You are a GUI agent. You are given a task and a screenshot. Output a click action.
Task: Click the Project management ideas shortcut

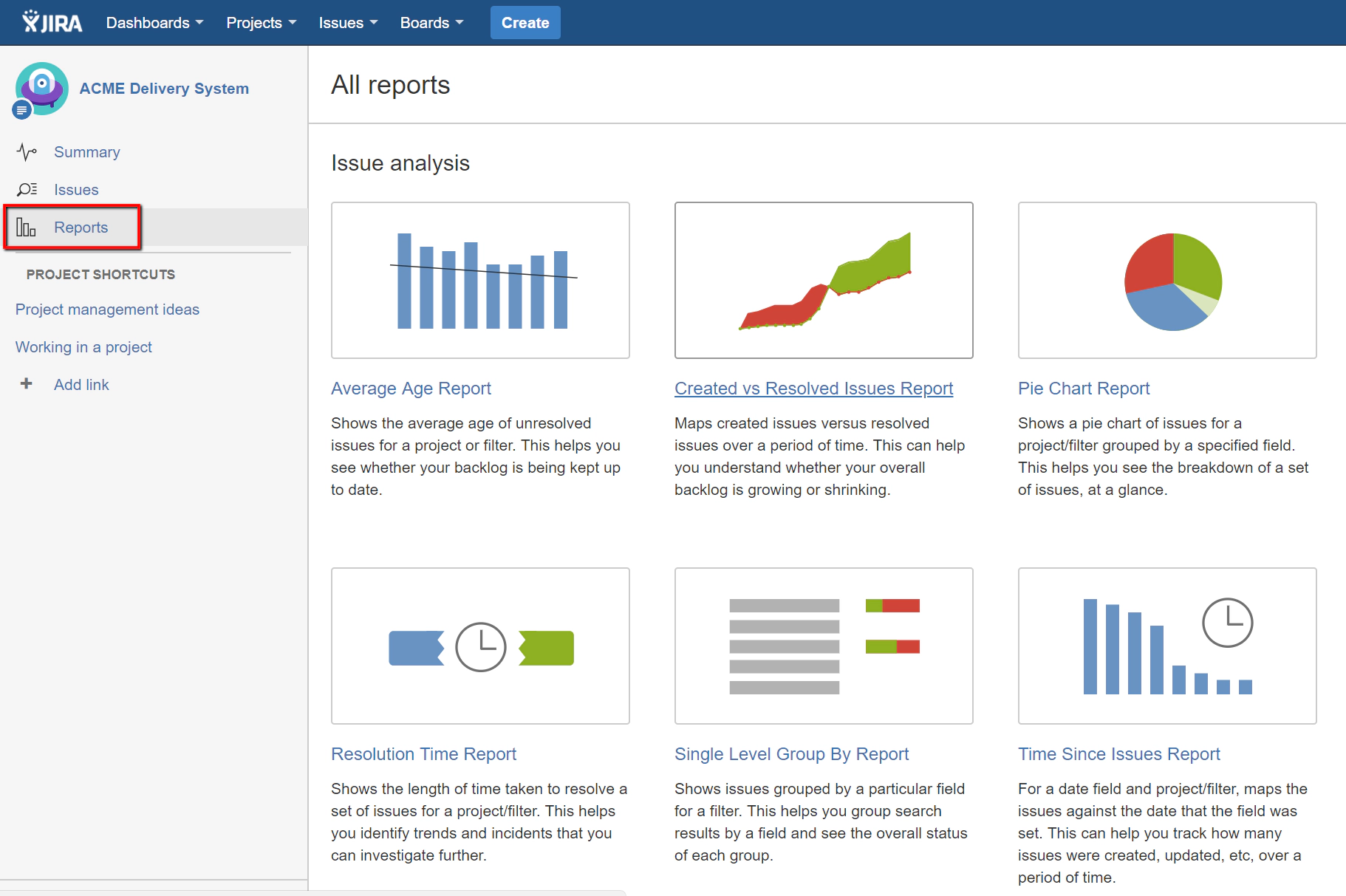click(x=107, y=310)
